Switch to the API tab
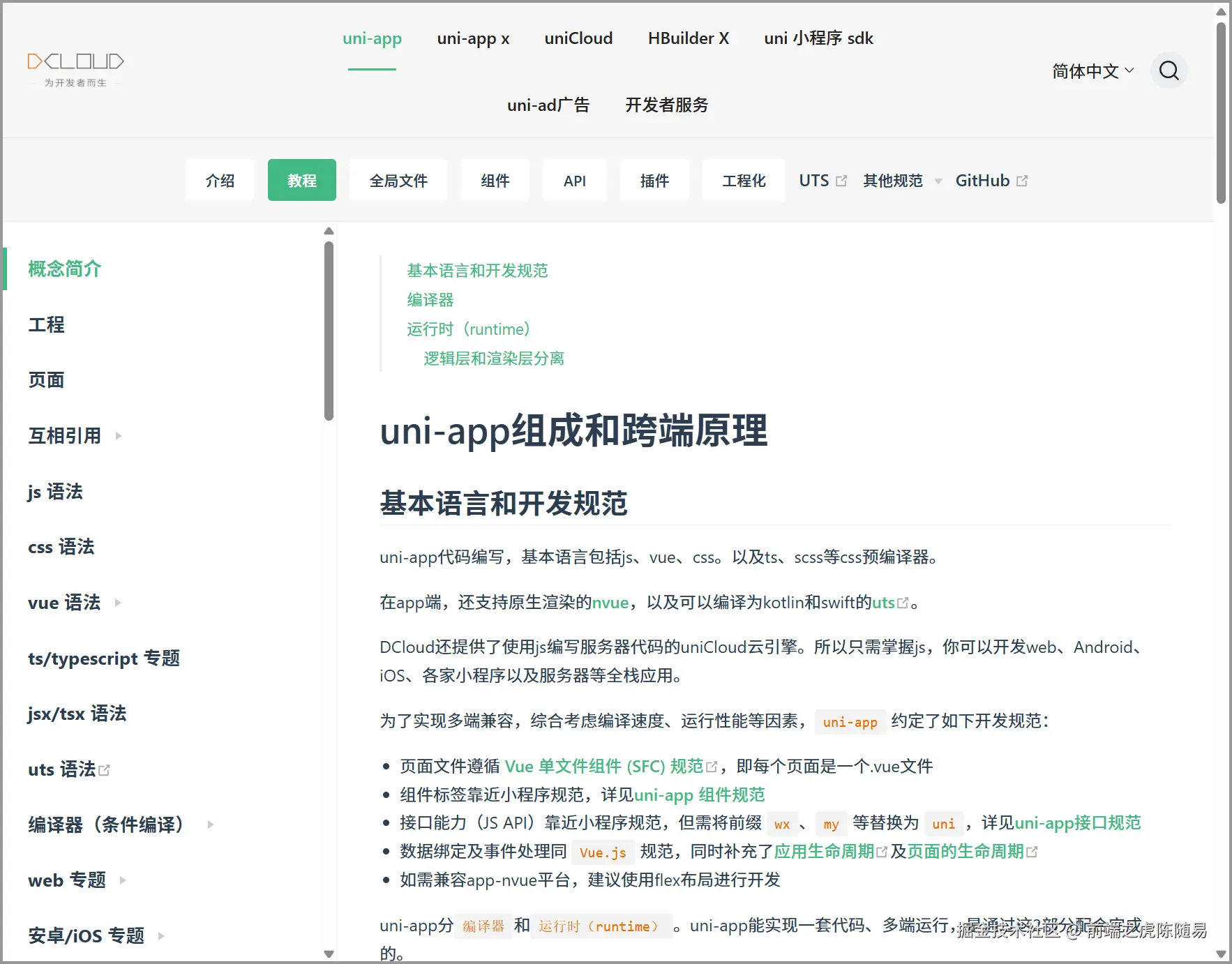This screenshot has height=964, width=1232. click(575, 181)
